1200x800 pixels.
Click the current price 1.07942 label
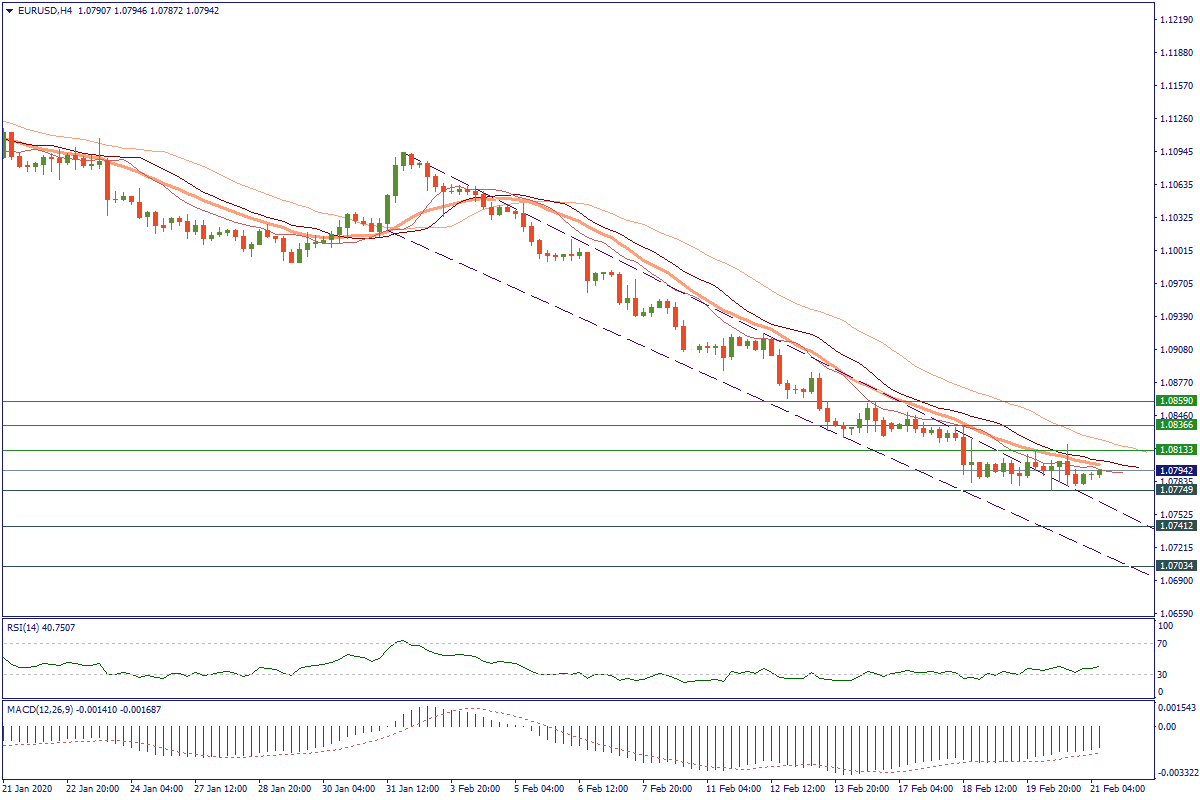pos(1176,470)
